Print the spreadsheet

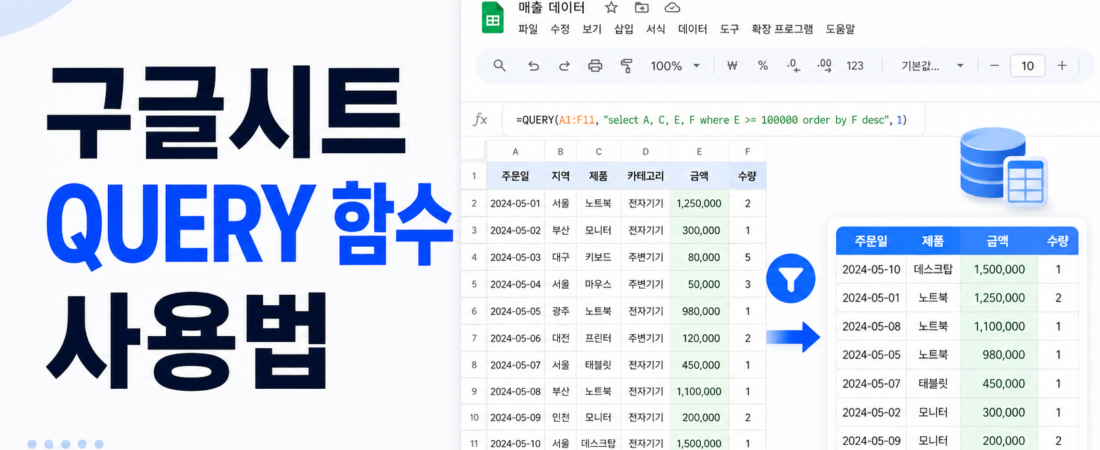[595, 65]
